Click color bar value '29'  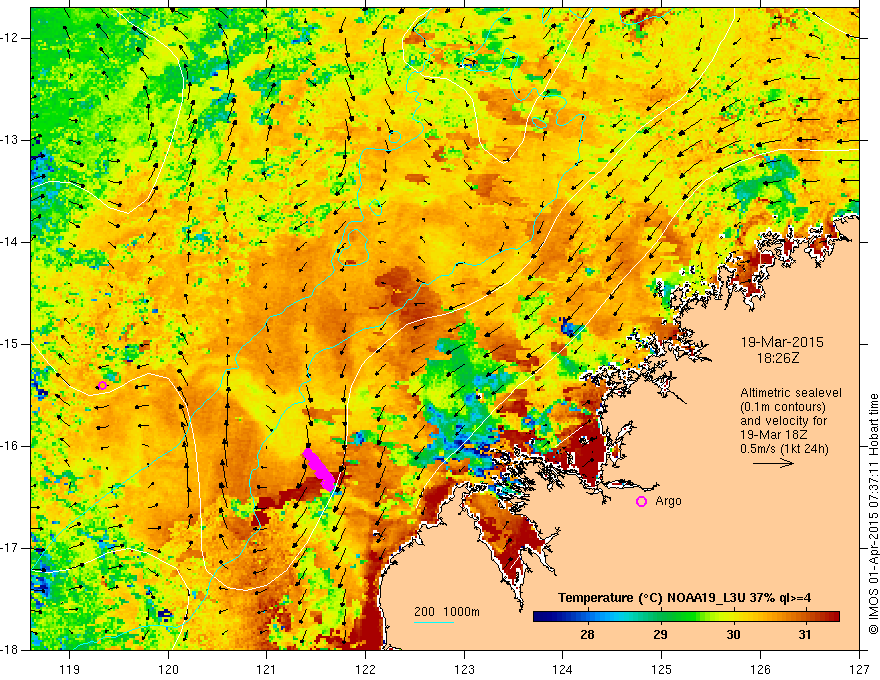point(660,635)
